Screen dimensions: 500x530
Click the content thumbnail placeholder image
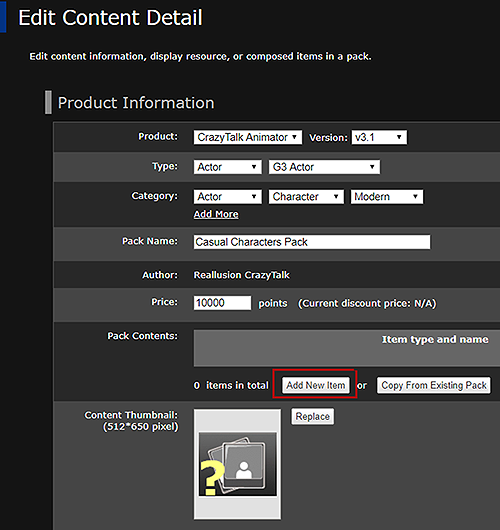coord(237,464)
